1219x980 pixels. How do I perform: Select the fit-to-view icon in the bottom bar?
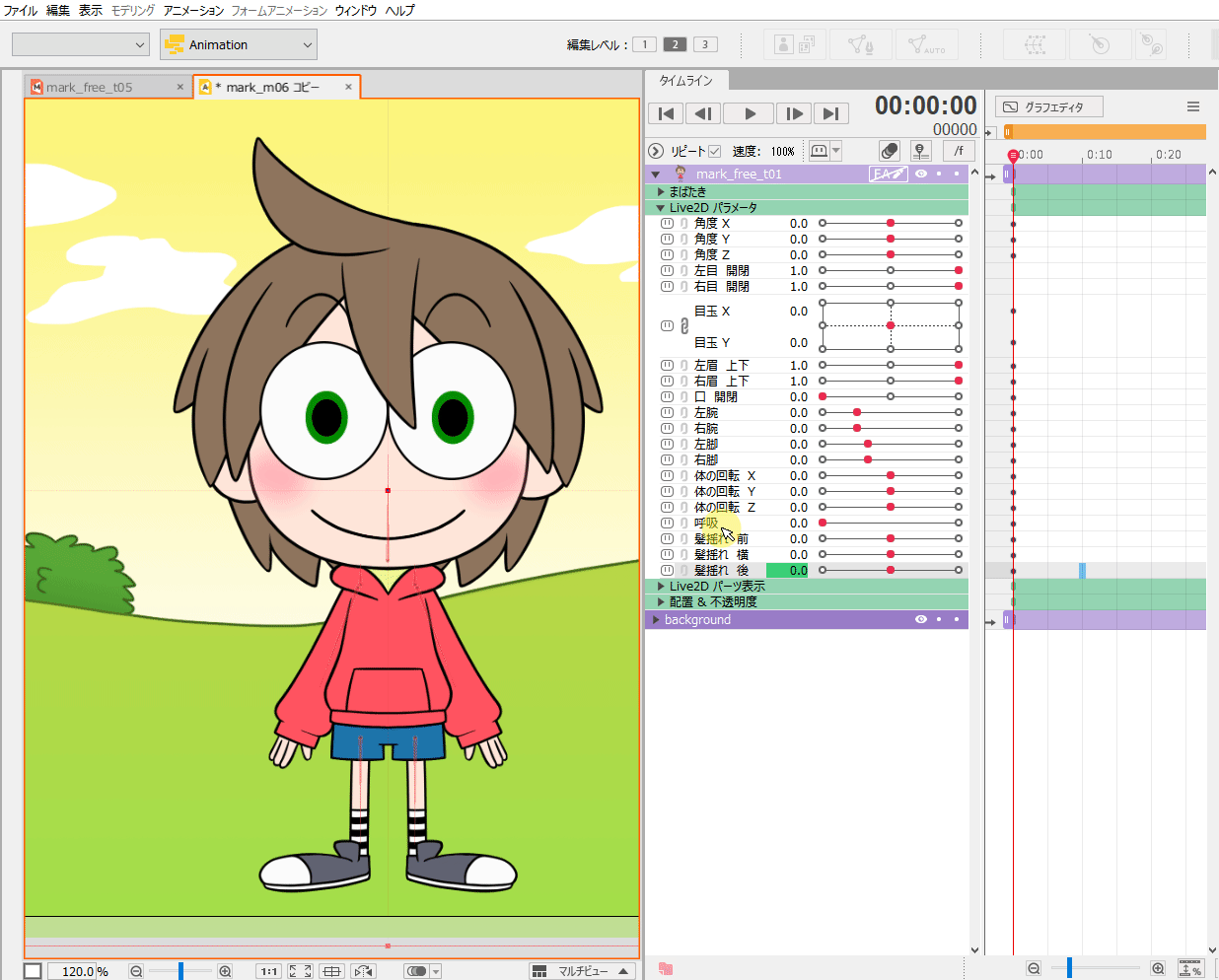coord(300,971)
